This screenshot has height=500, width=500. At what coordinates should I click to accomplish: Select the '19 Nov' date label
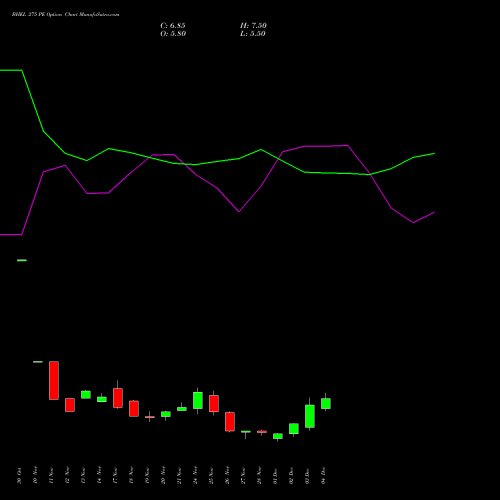pyautogui.click(x=147, y=476)
